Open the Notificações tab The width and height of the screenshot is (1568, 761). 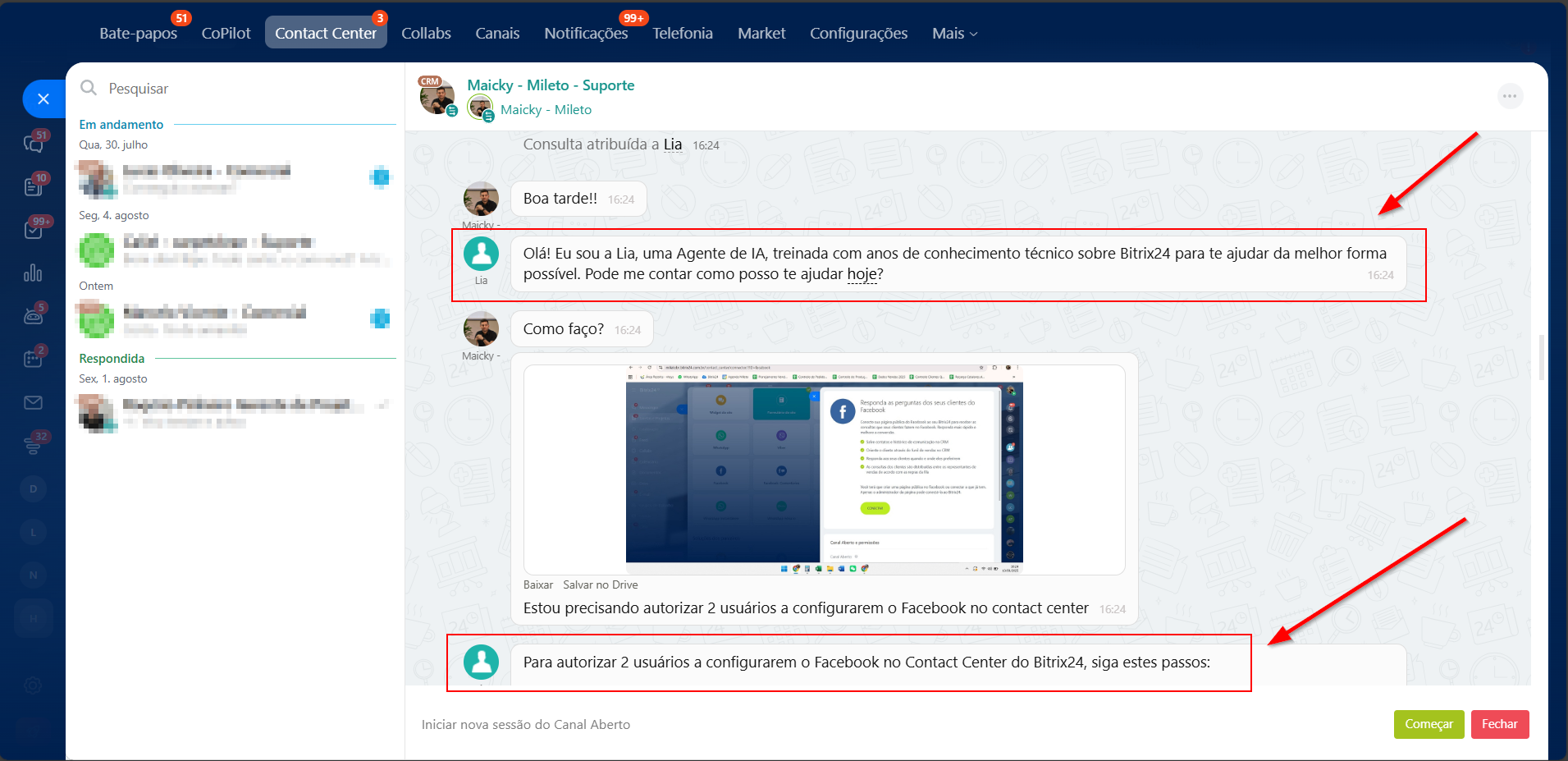pos(586,34)
